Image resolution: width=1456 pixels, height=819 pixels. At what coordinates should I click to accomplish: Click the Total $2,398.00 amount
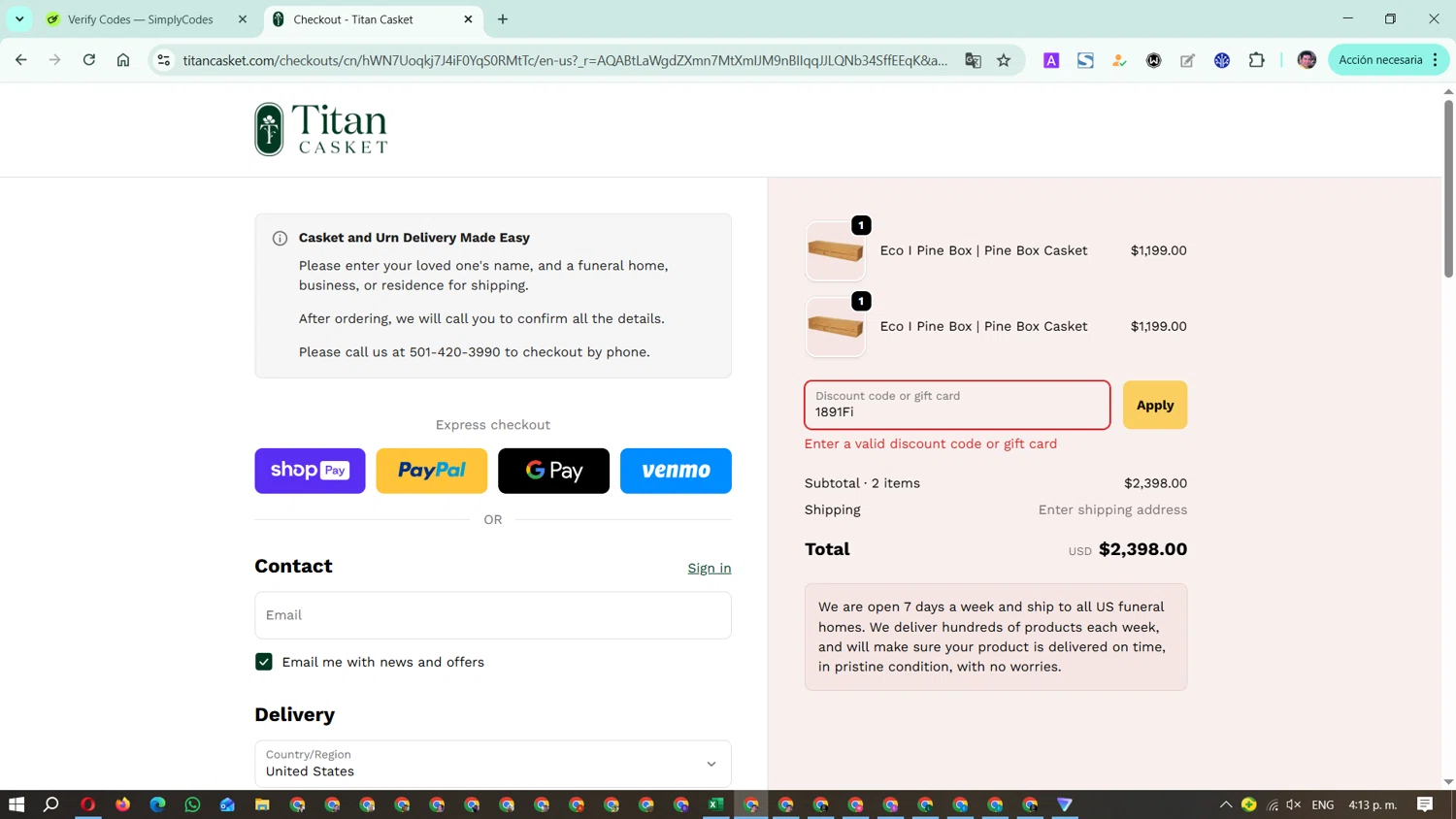[1142, 549]
